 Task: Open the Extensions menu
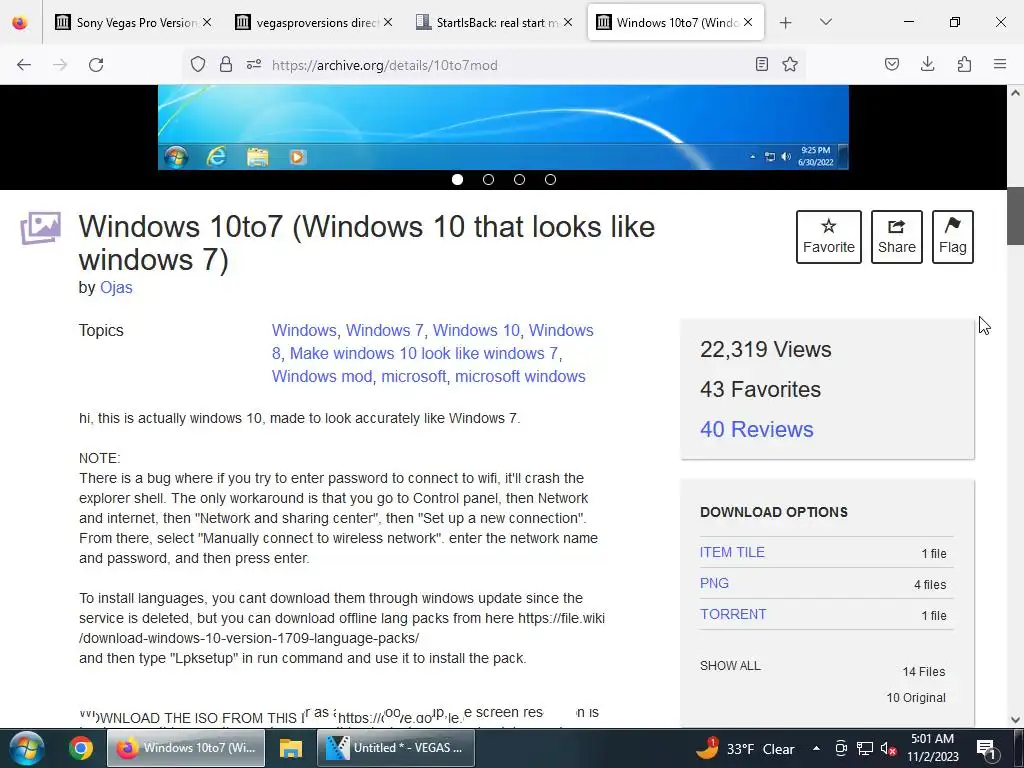point(964,65)
